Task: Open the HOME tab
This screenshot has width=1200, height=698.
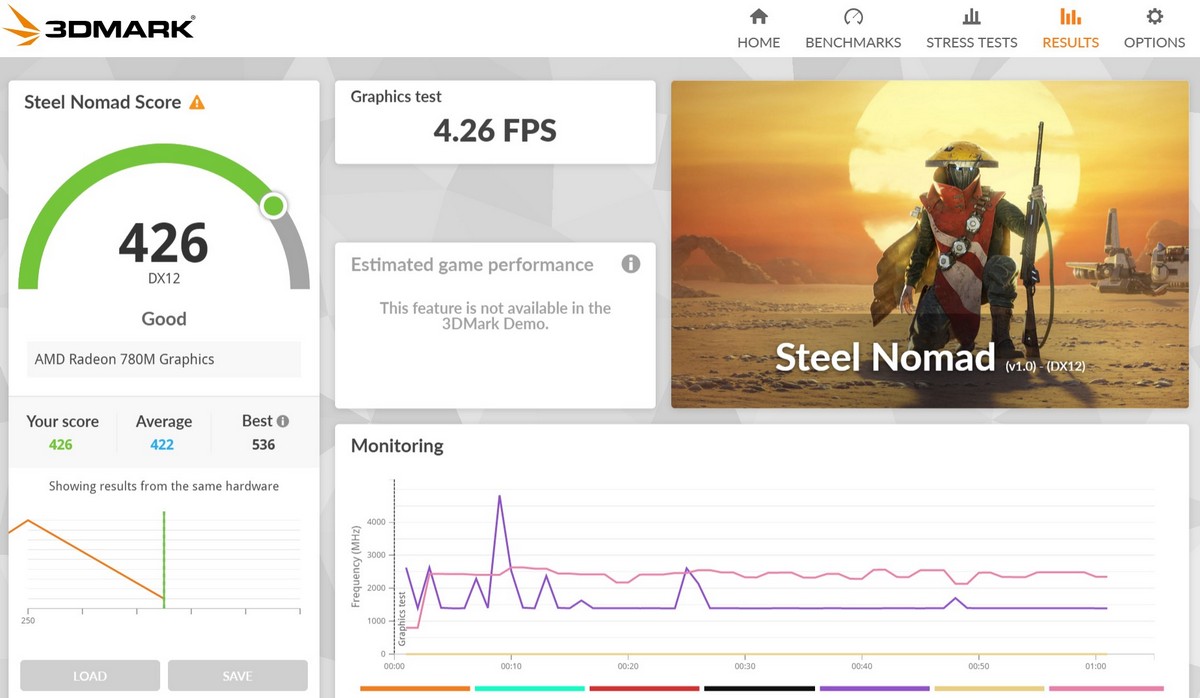Action: pos(758,28)
